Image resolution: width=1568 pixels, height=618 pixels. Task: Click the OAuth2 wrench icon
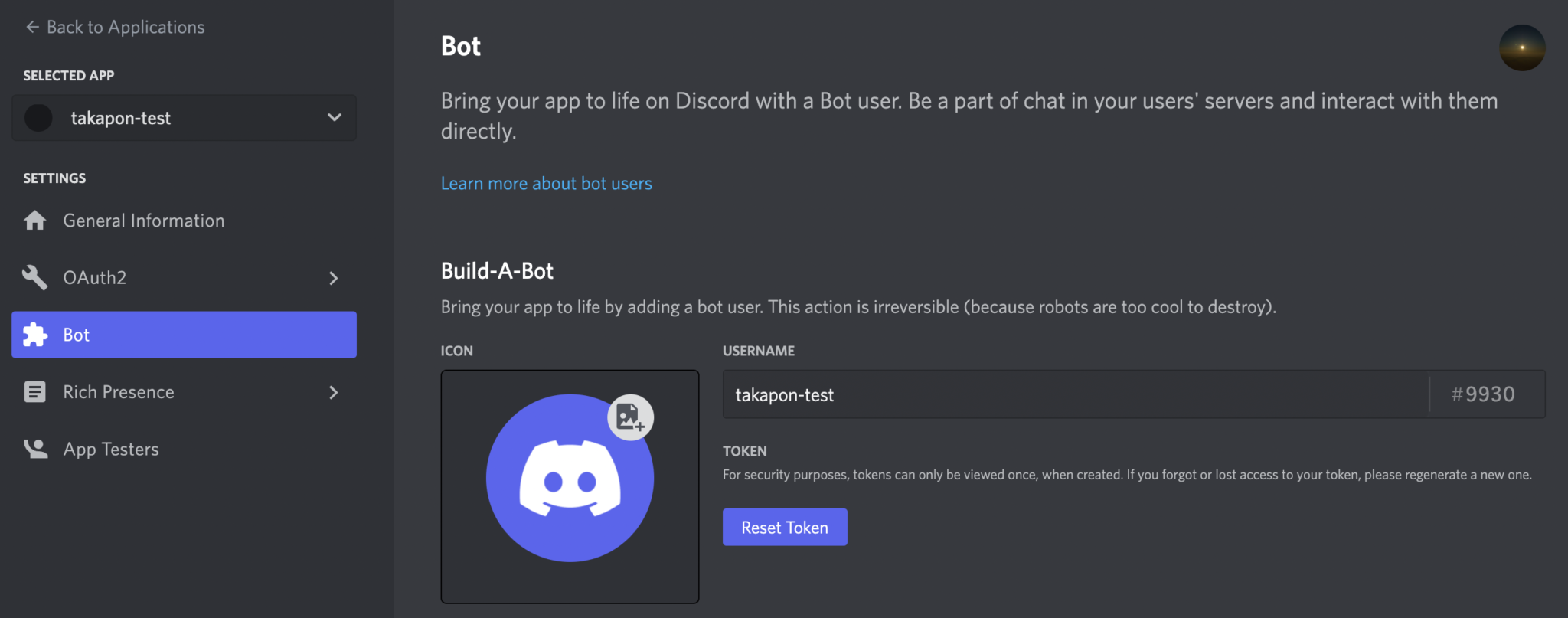click(x=35, y=277)
